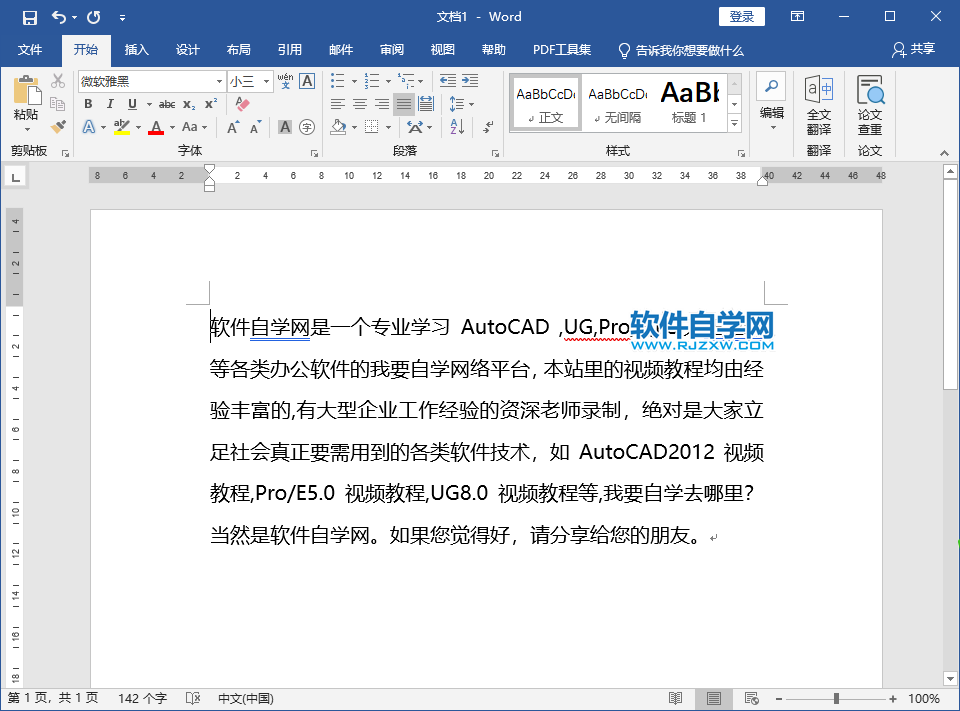Increase font size with grow icon

[233, 127]
